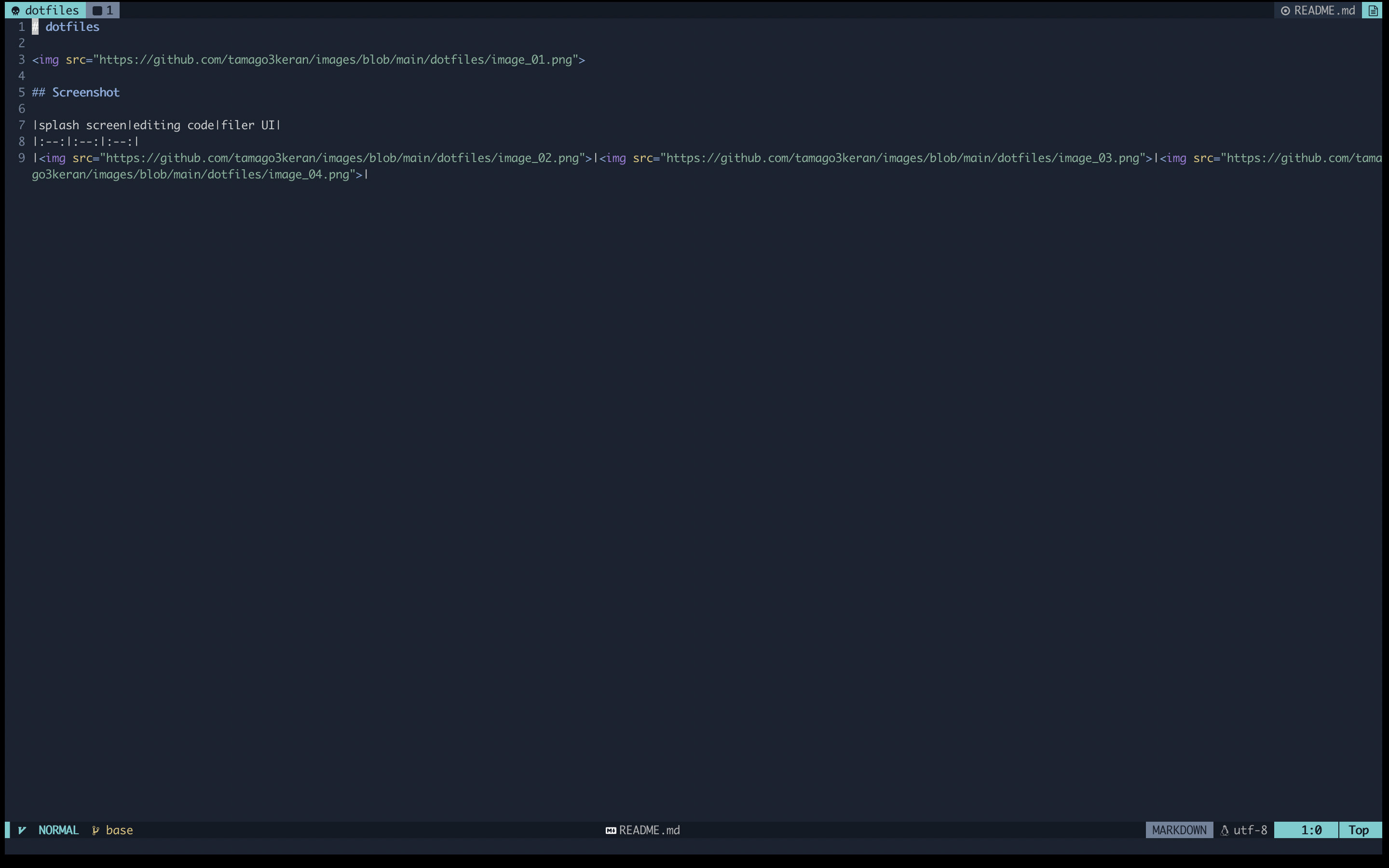Click the square buffer-count icon labeled 1
The image size is (1389, 868).
97,10
